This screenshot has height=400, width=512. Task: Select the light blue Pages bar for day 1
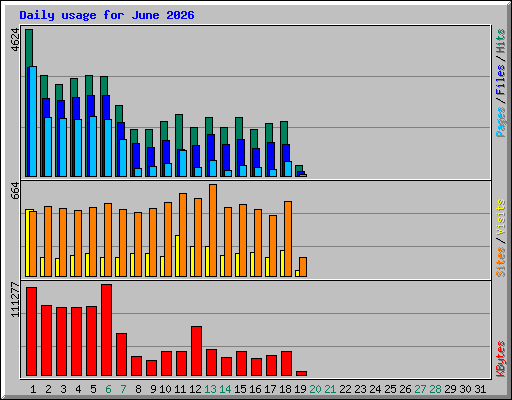33,121
